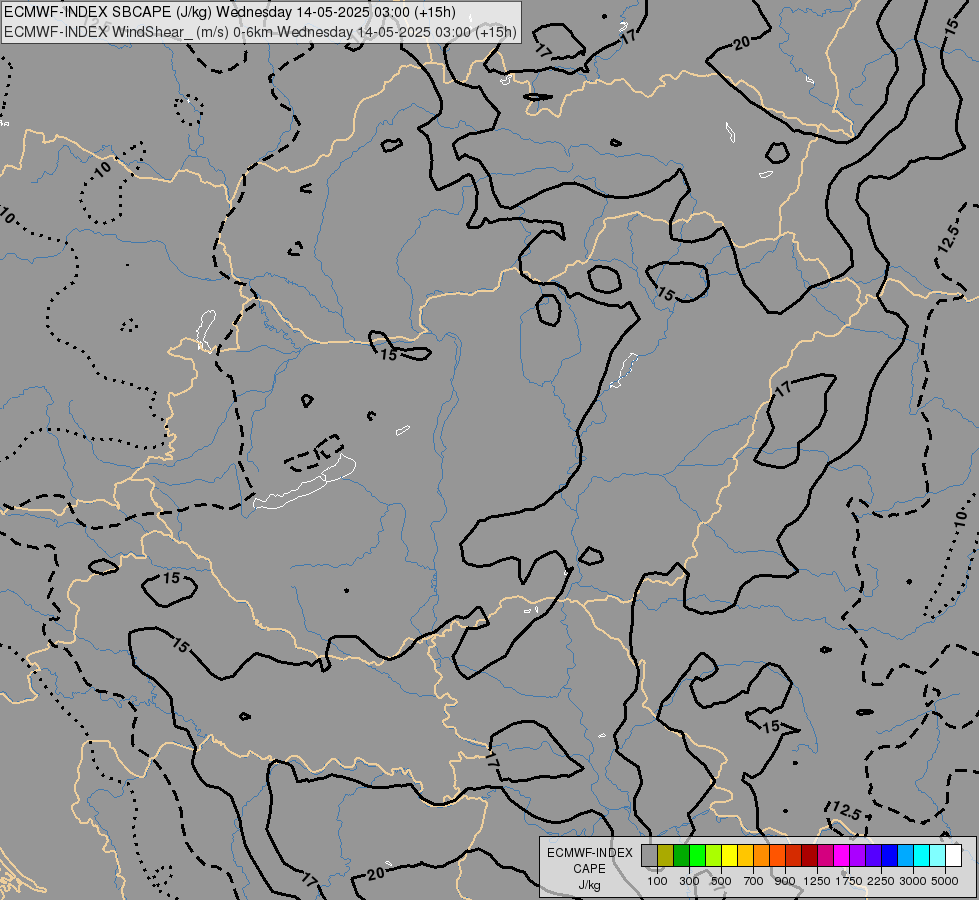The width and height of the screenshot is (979, 900).
Task: Pick the amber legend swatch left of 700
Action: pos(745,855)
